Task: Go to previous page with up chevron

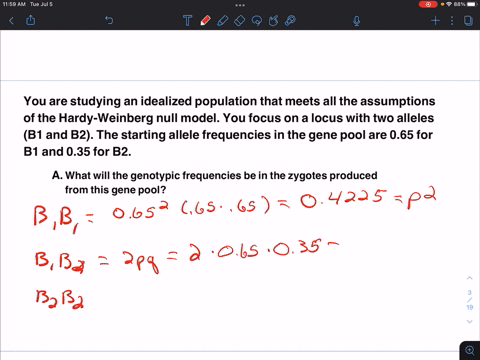Action: click(x=469, y=278)
